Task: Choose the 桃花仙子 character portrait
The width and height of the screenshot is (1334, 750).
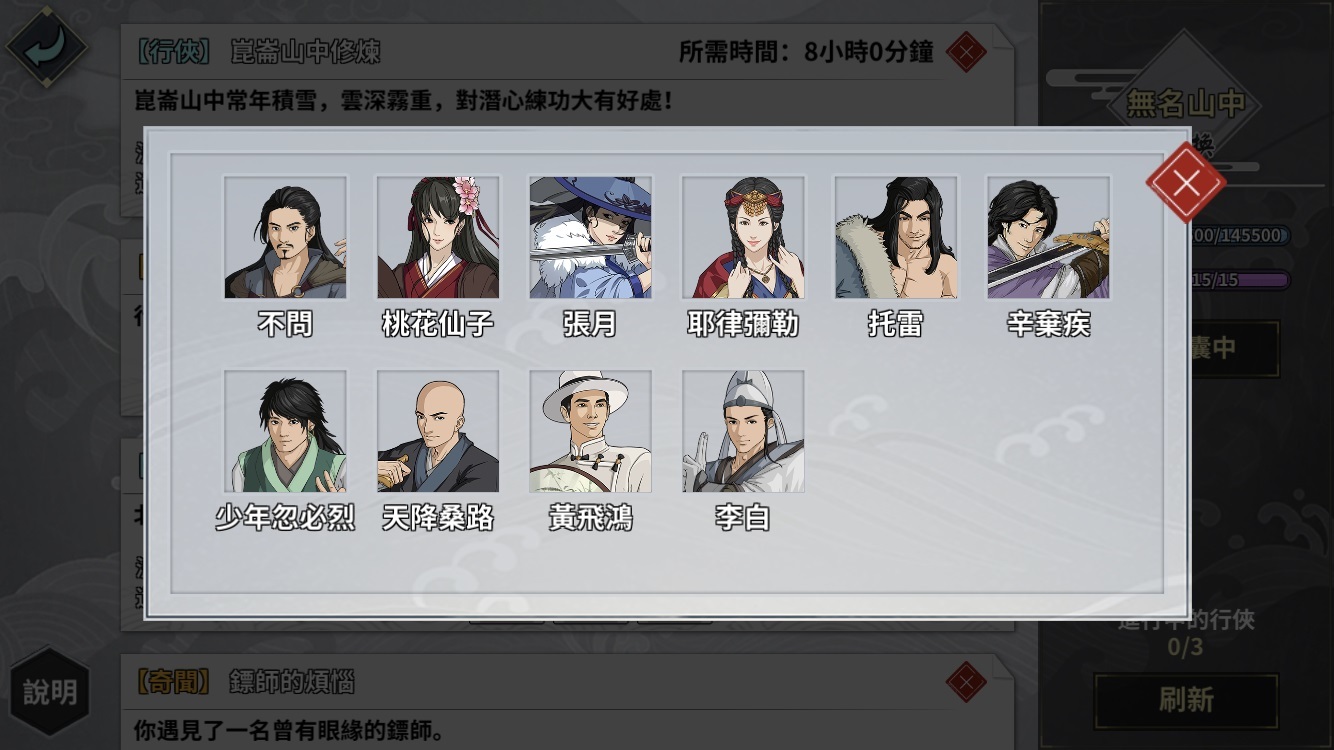Action: coord(438,238)
